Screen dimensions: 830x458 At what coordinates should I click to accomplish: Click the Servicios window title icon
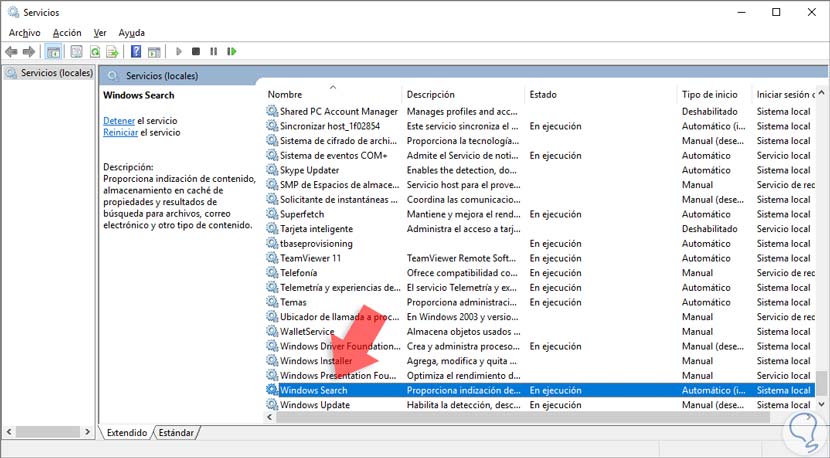pos(13,12)
